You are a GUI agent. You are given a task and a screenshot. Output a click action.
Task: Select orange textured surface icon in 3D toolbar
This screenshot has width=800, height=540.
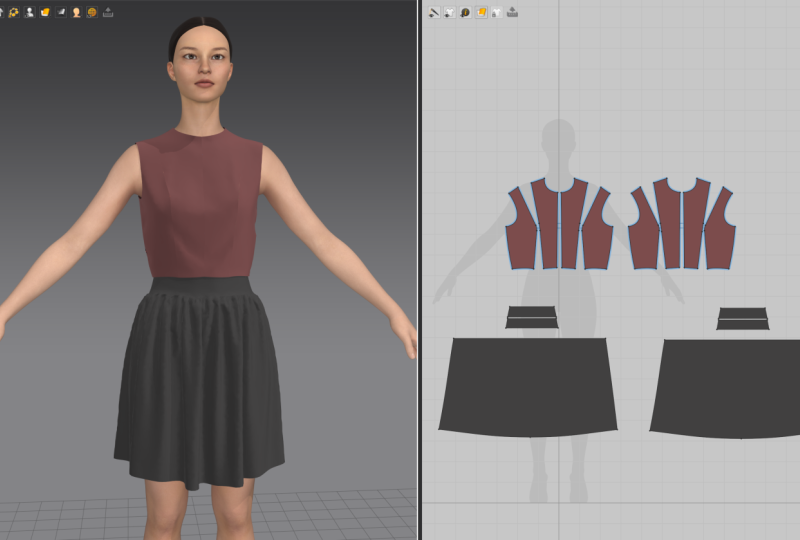coord(45,12)
